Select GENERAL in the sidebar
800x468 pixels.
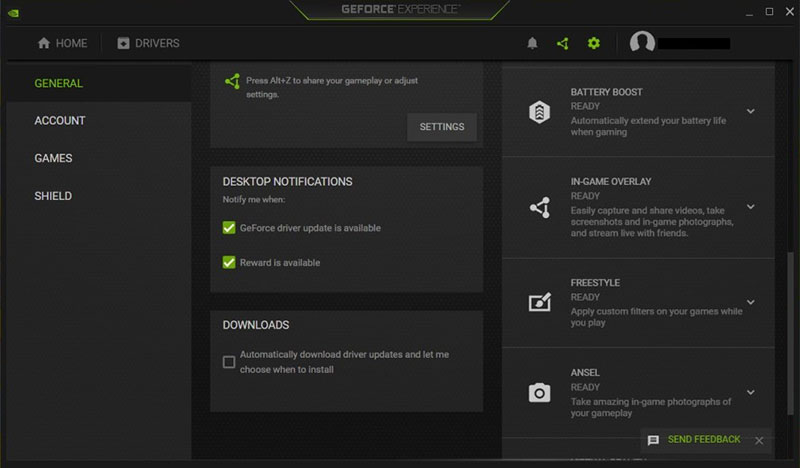pos(99,83)
